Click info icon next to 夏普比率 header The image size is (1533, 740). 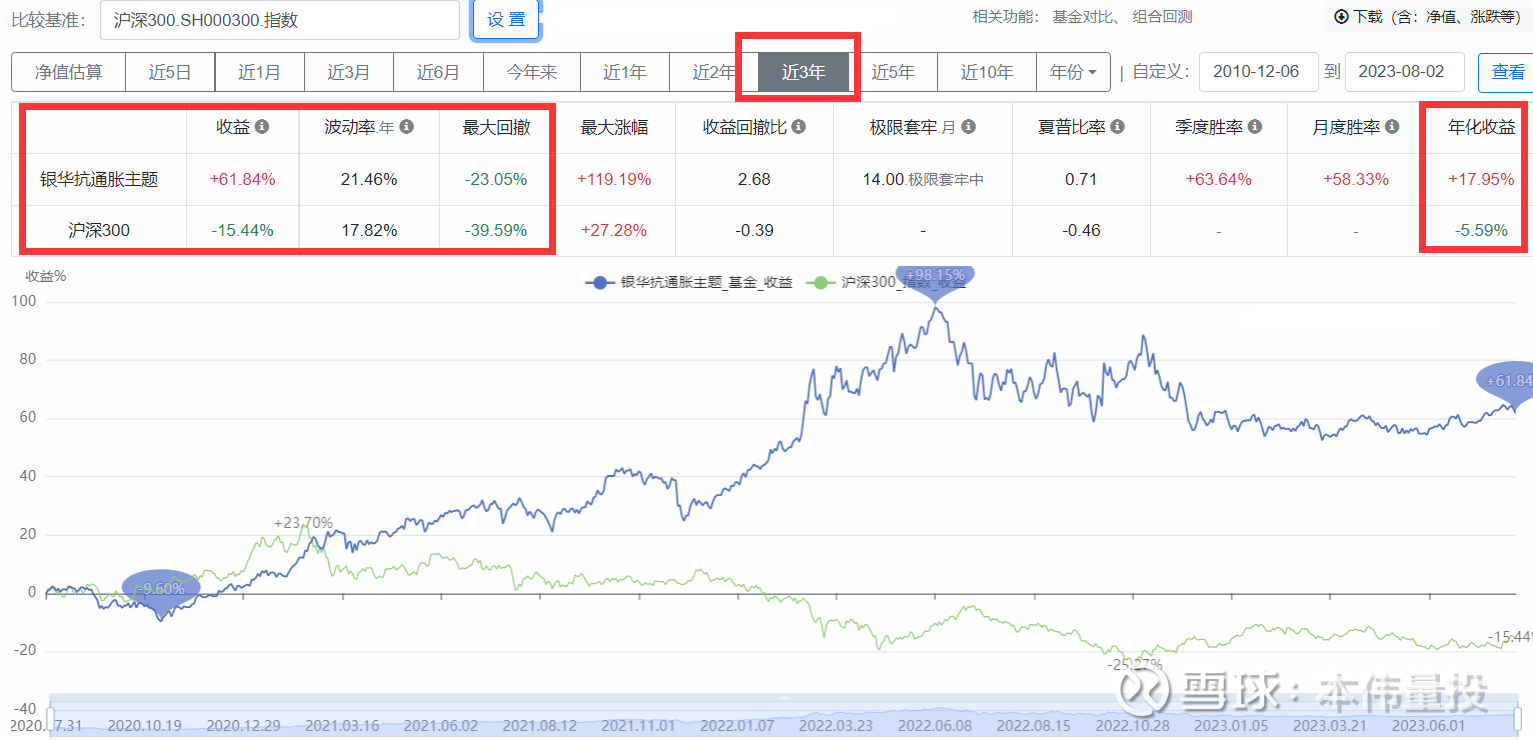[x=1118, y=127]
